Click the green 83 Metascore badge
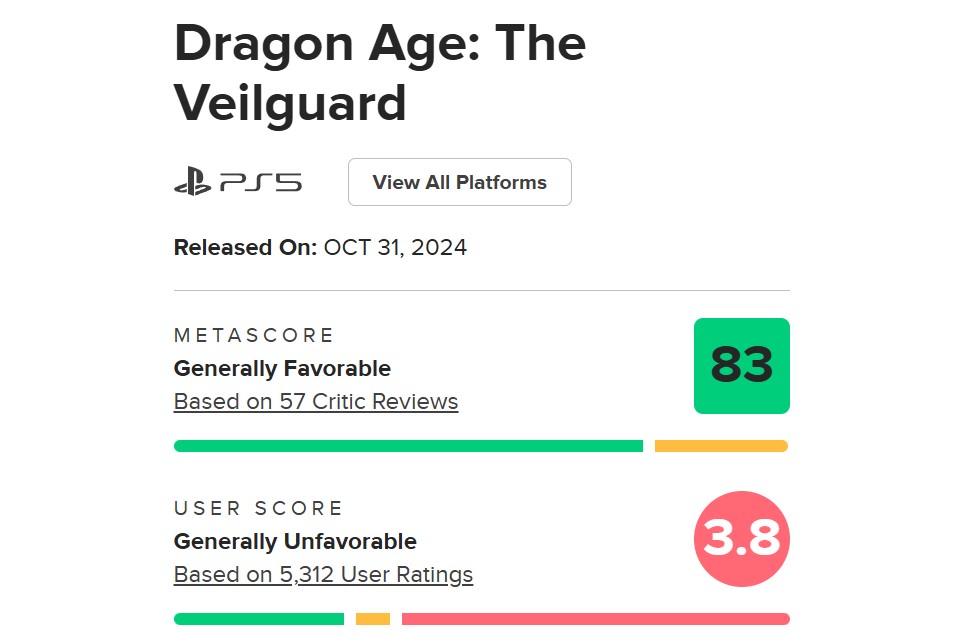Viewport: 959px width, 636px height. tap(742, 366)
